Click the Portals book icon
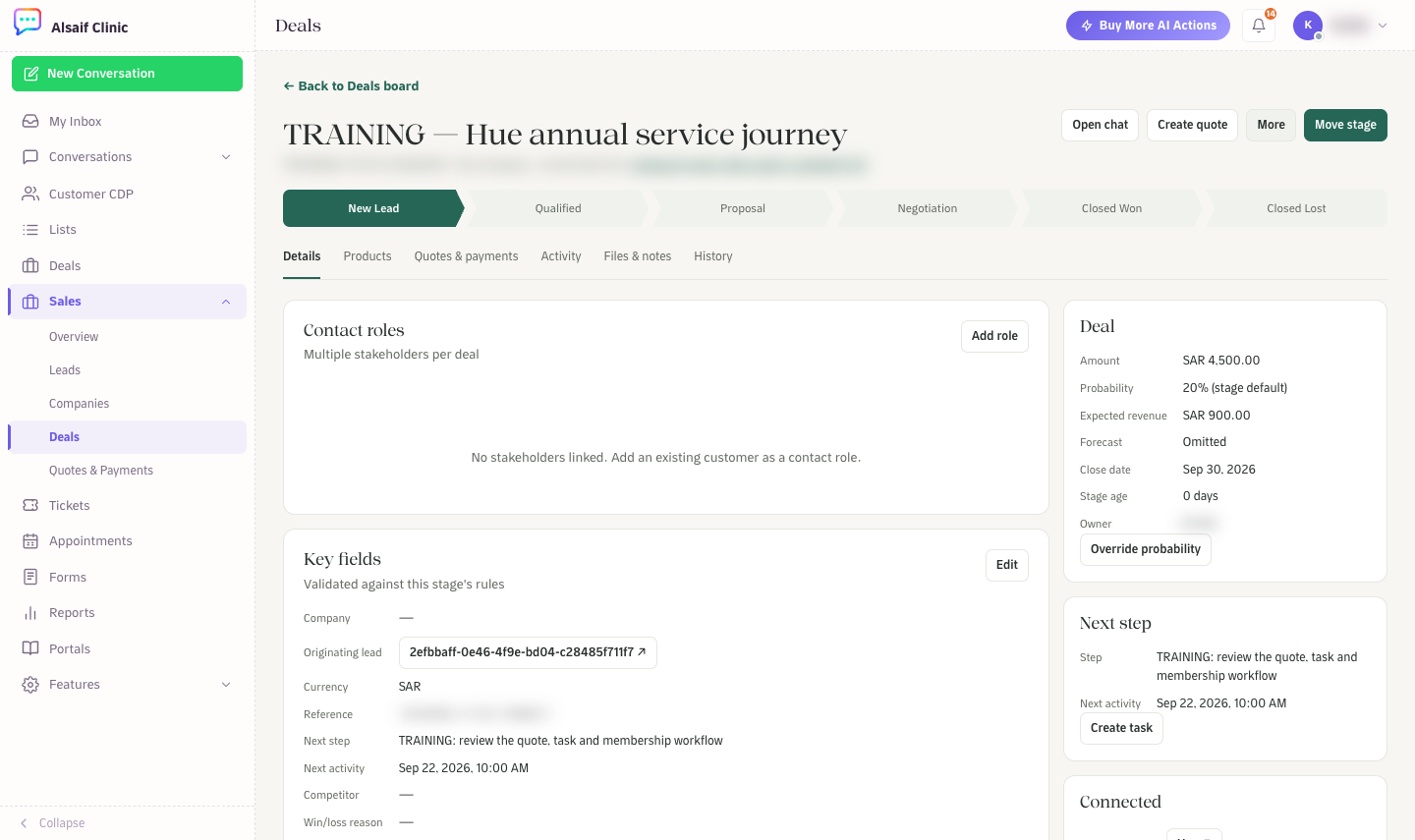The image size is (1415, 840). click(30, 648)
